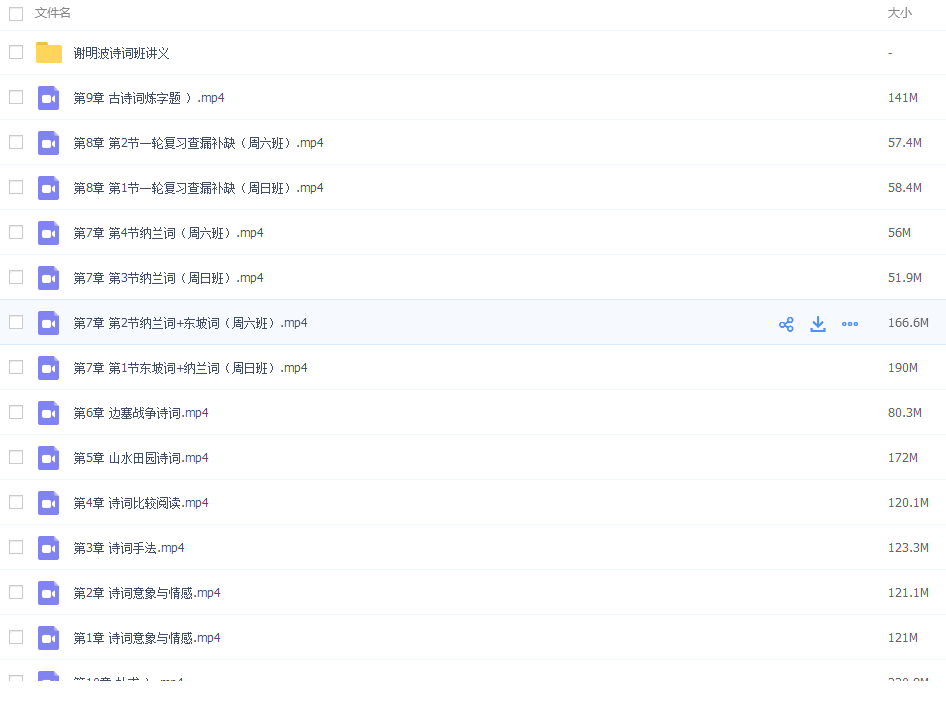
Task: Click the 123.3M size value
Action: coord(908,548)
